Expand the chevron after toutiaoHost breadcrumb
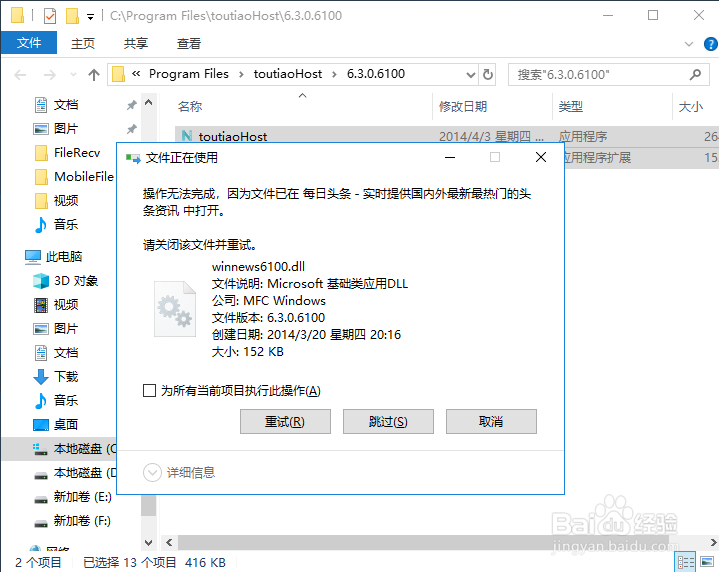The height and width of the screenshot is (572, 719). coord(334,74)
